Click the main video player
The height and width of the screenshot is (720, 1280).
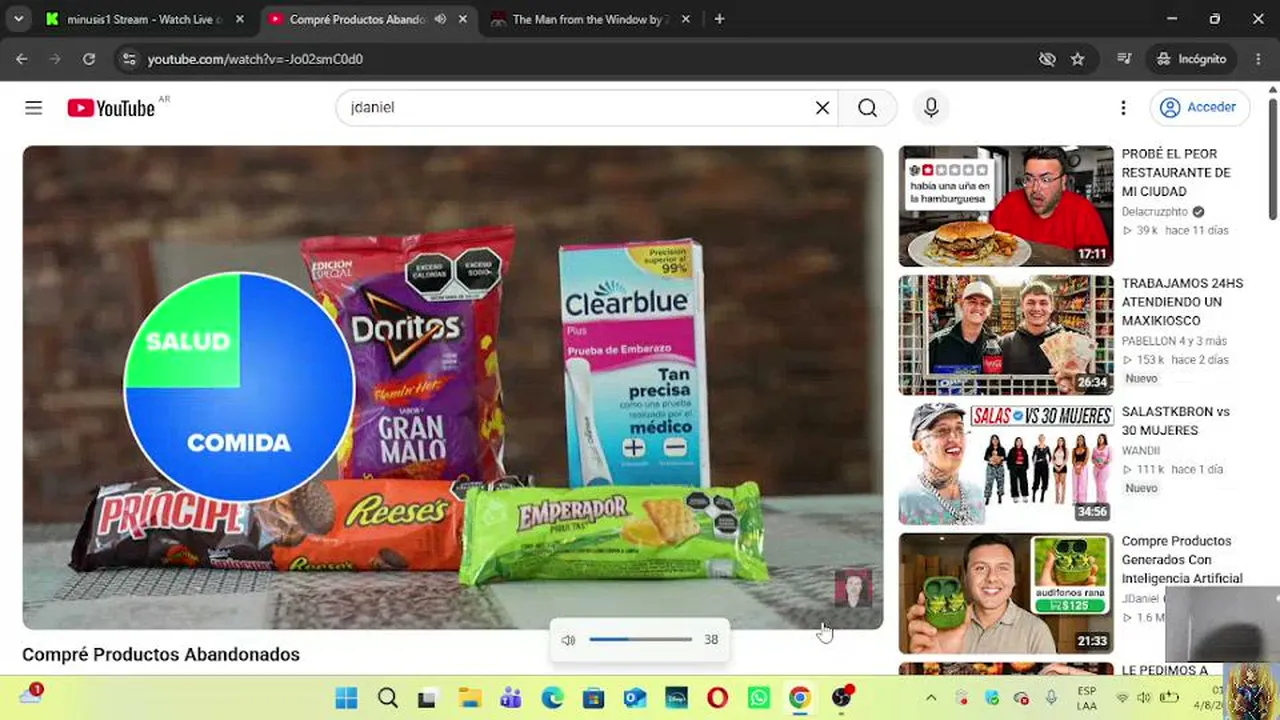tap(453, 388)
